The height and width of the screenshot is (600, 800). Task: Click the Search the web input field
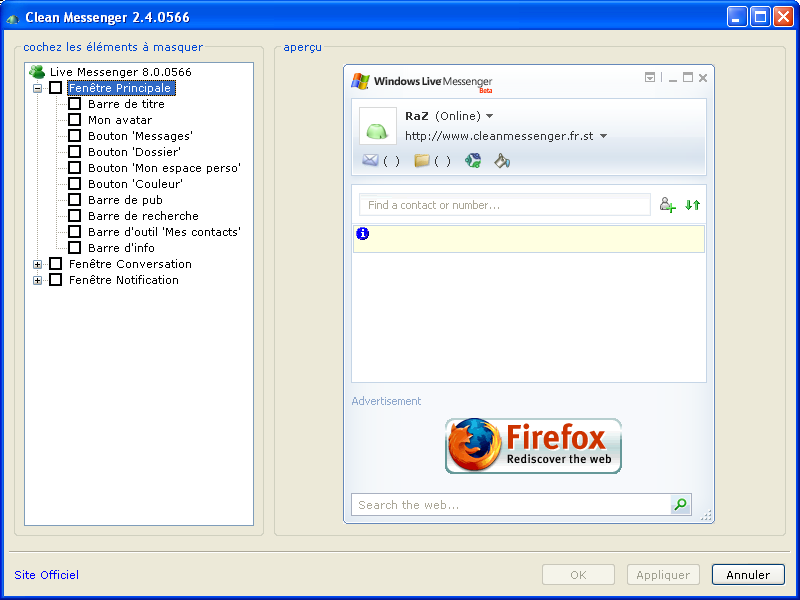[511, 505]
